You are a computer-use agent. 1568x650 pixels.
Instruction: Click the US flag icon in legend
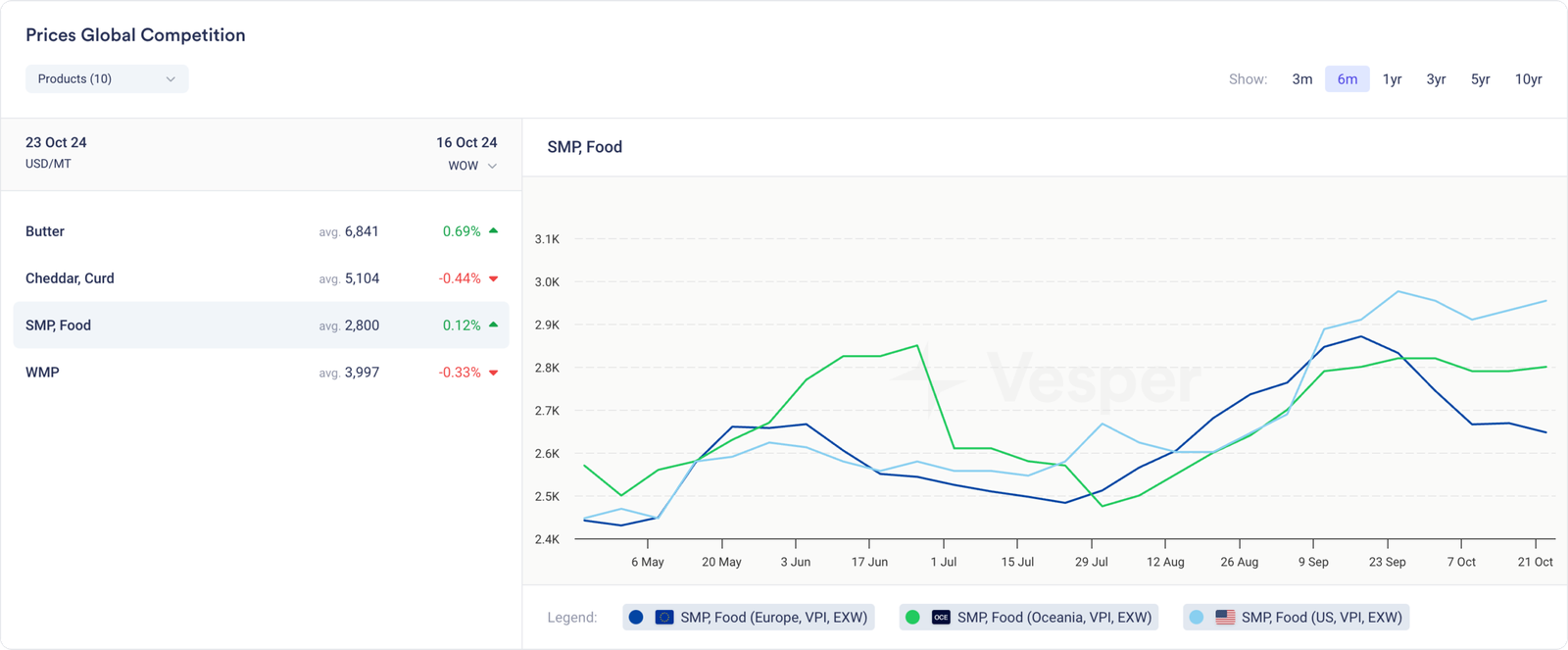[x=1225, y=617]
